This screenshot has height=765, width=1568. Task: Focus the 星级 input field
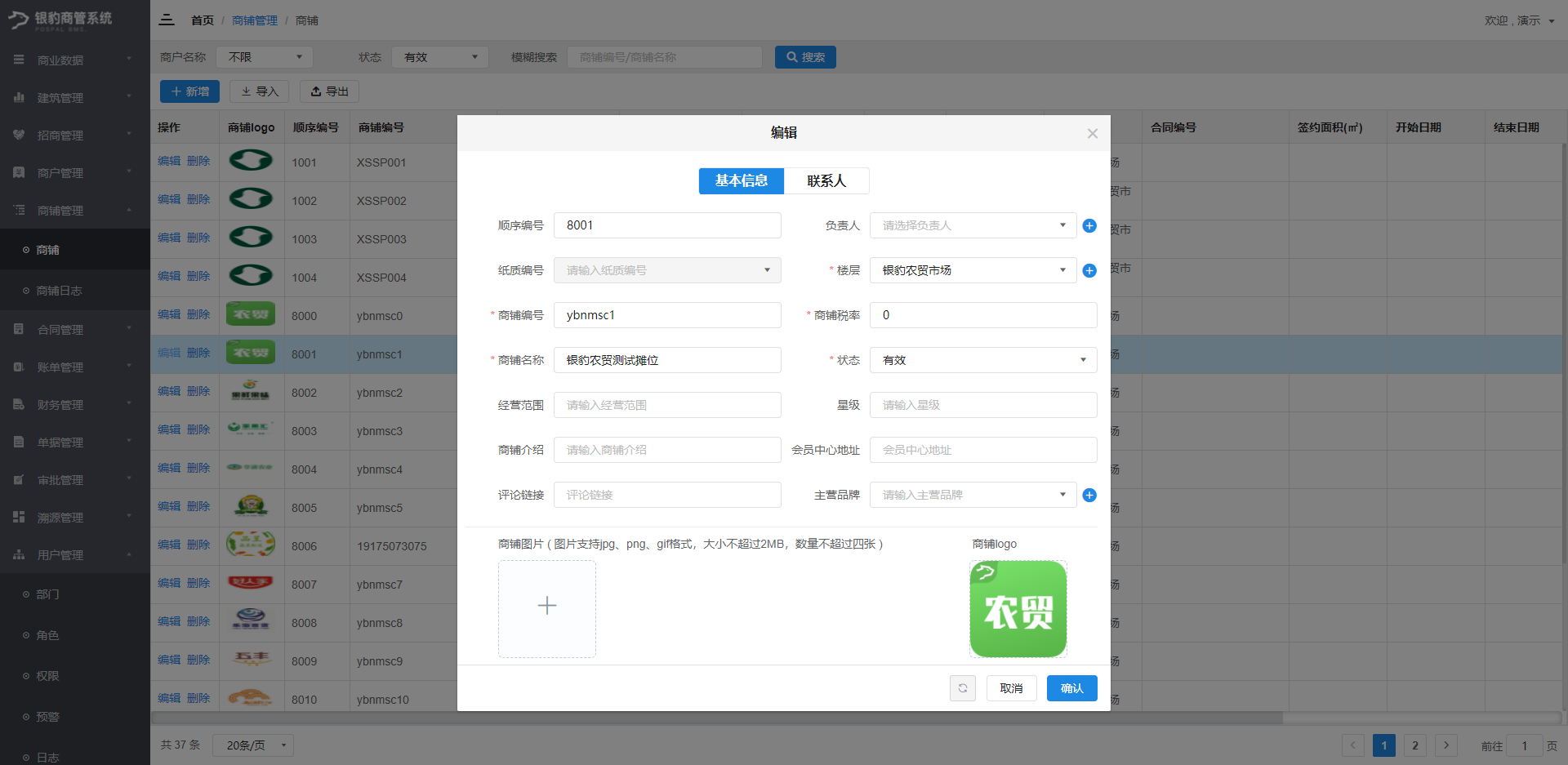click(x=983, y=405)
